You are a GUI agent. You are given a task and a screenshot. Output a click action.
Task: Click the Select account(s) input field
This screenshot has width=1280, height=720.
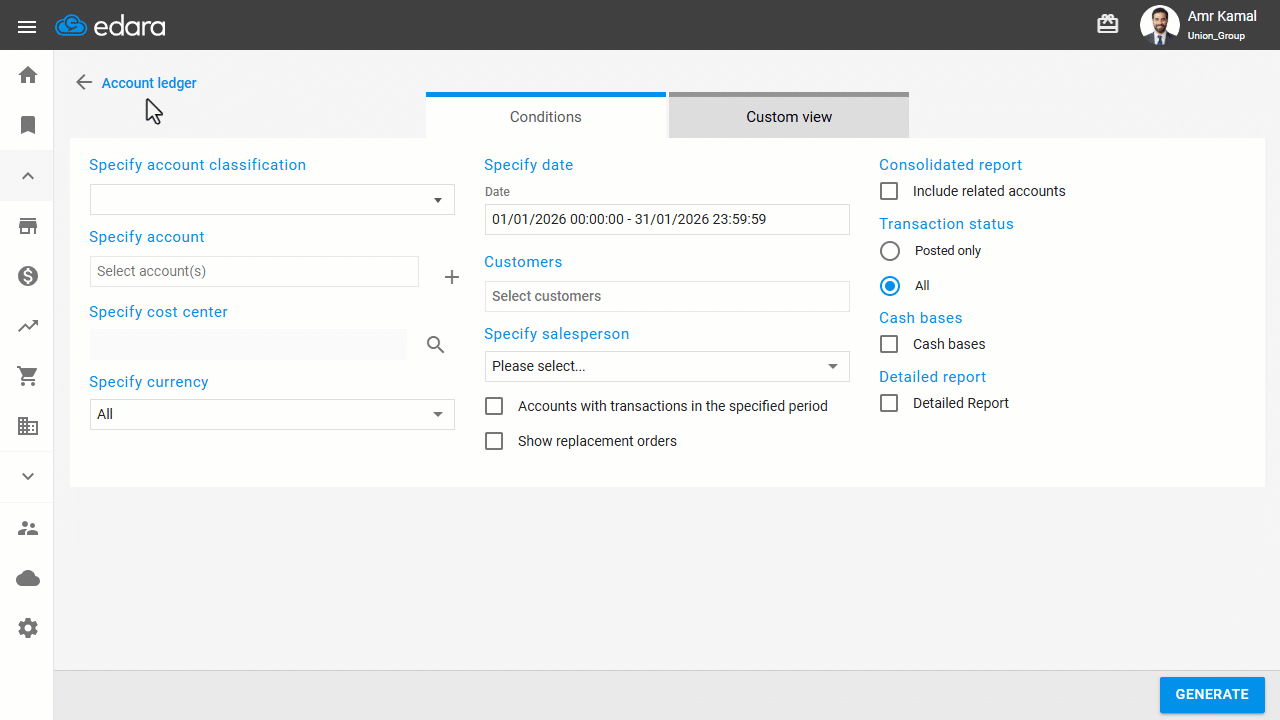click(x=254, y=271)
